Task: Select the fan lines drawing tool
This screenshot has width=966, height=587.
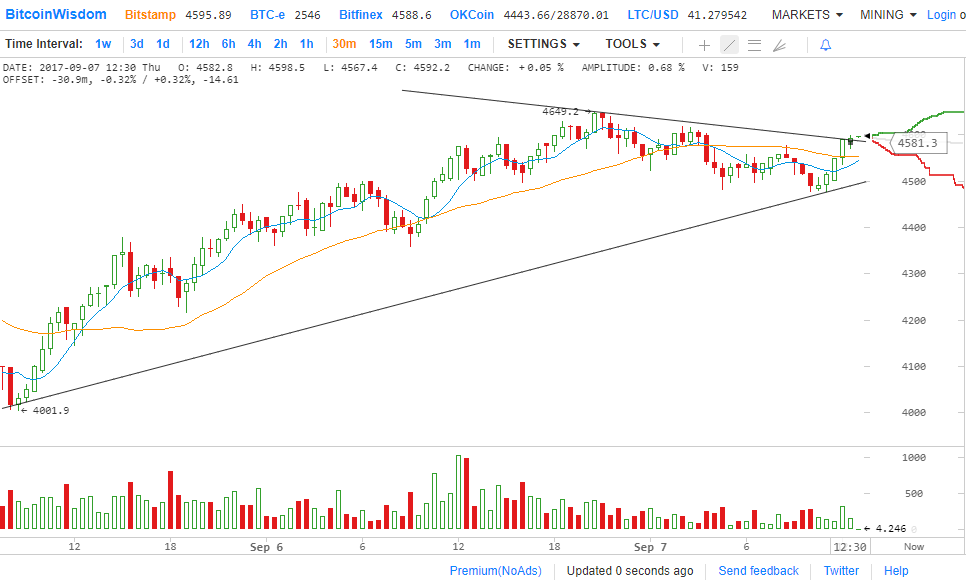Action: [x=780, y=45]
